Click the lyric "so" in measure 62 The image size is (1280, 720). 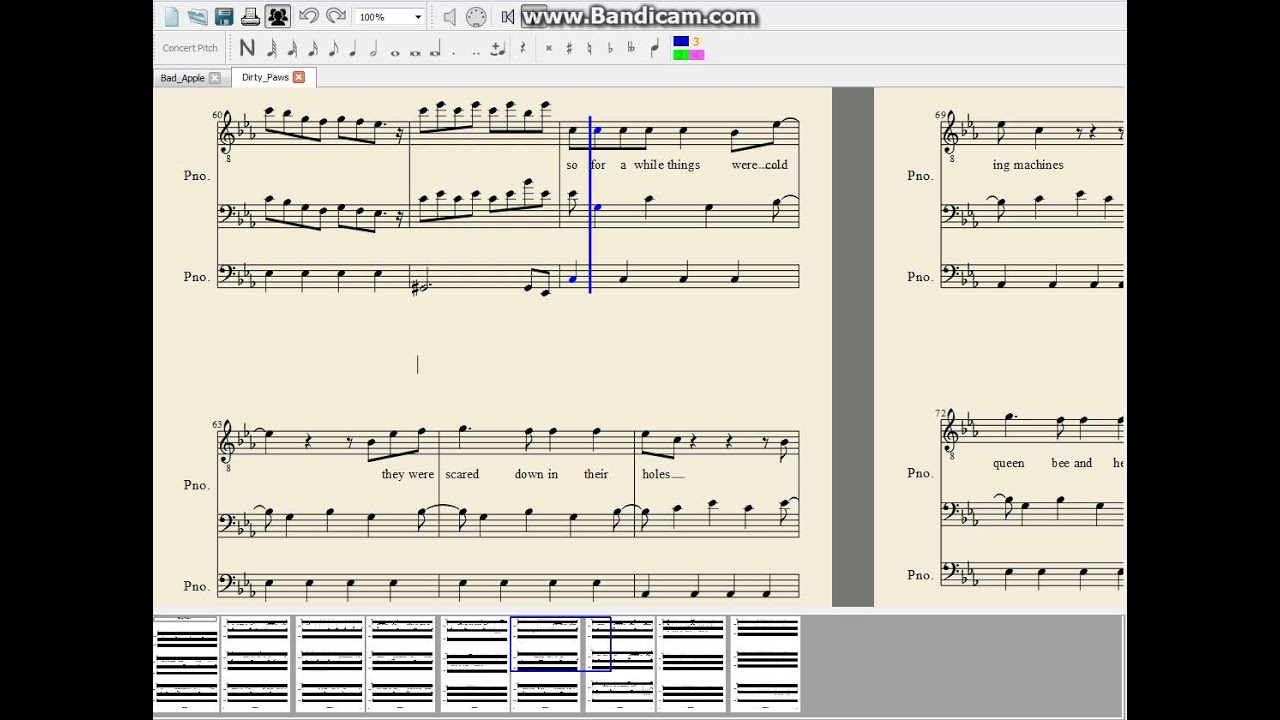(572, 165)
